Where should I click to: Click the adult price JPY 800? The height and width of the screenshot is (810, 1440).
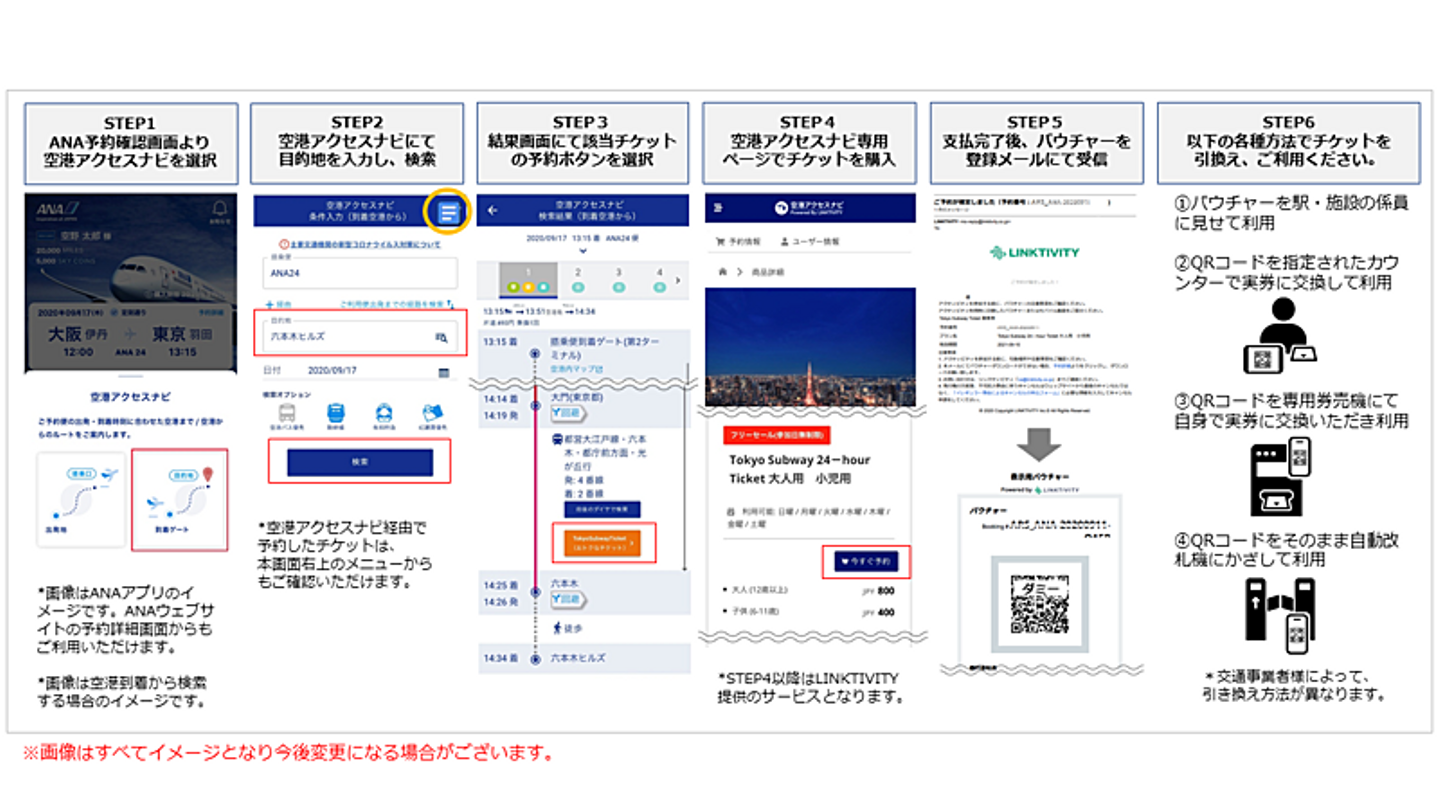pos(878,590)
